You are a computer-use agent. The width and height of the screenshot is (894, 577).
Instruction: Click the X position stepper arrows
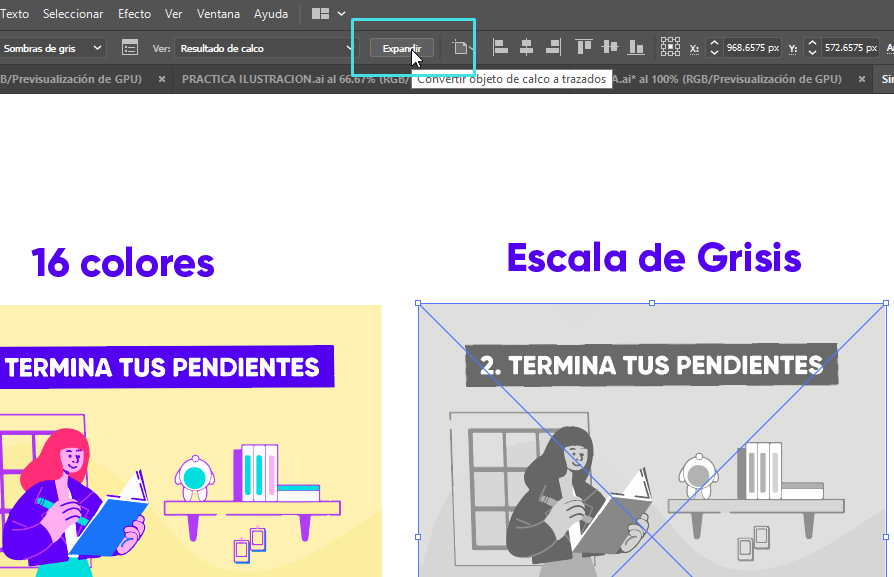pos(714,47)
